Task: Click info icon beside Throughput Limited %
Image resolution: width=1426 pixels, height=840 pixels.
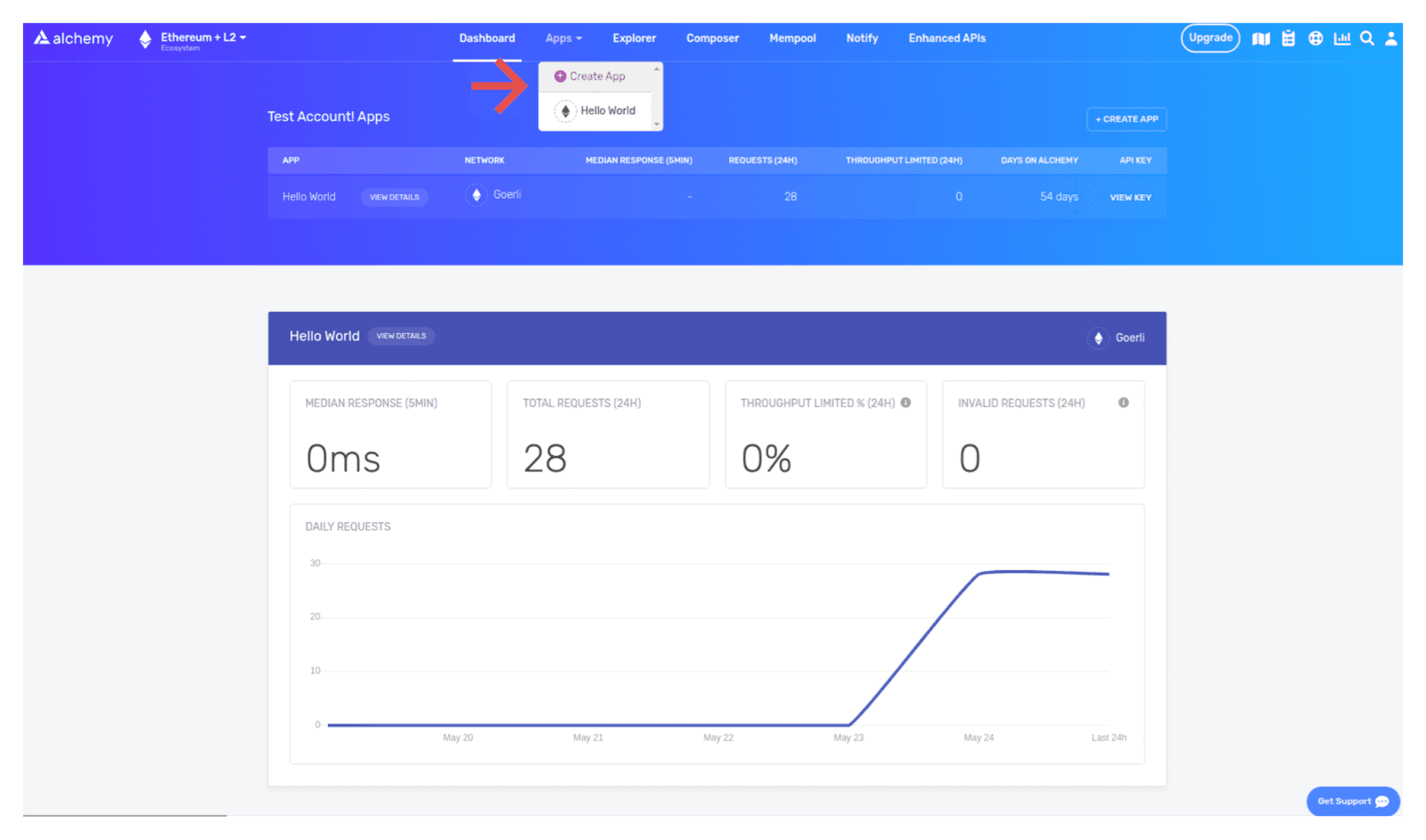Action: (906, 403)
